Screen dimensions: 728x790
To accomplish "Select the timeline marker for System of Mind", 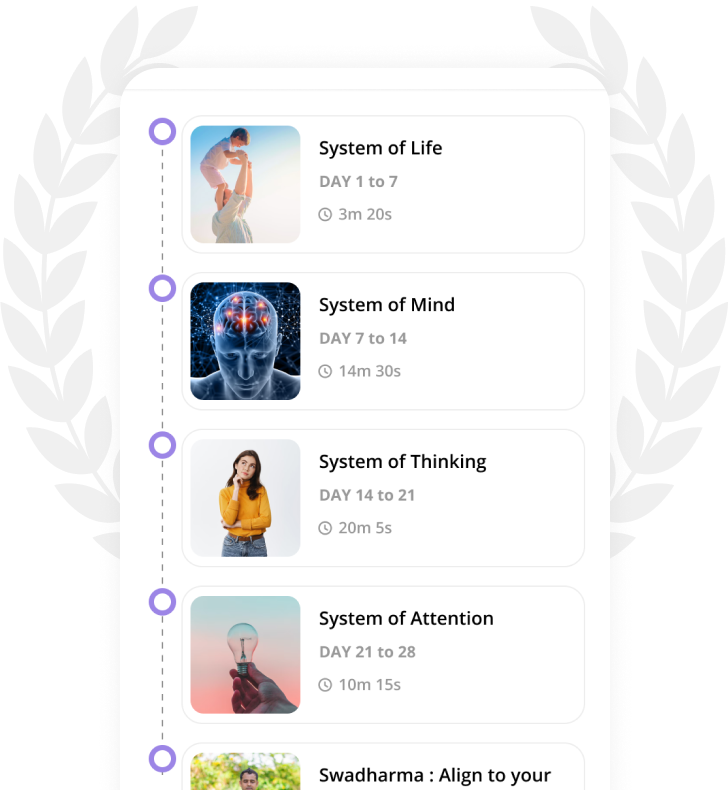I will 162,288.
